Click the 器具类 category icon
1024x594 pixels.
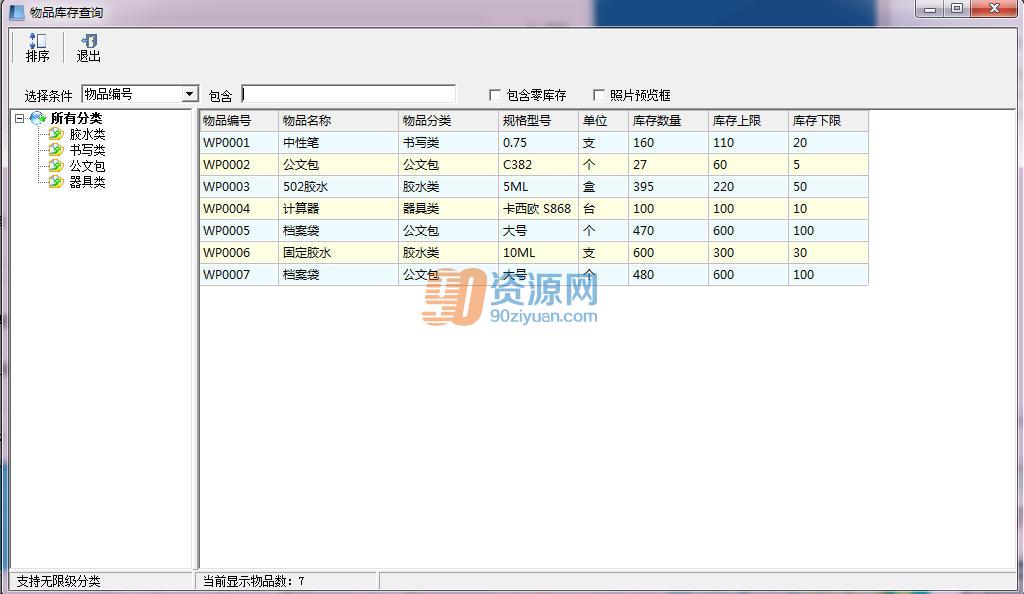[56, 181]
